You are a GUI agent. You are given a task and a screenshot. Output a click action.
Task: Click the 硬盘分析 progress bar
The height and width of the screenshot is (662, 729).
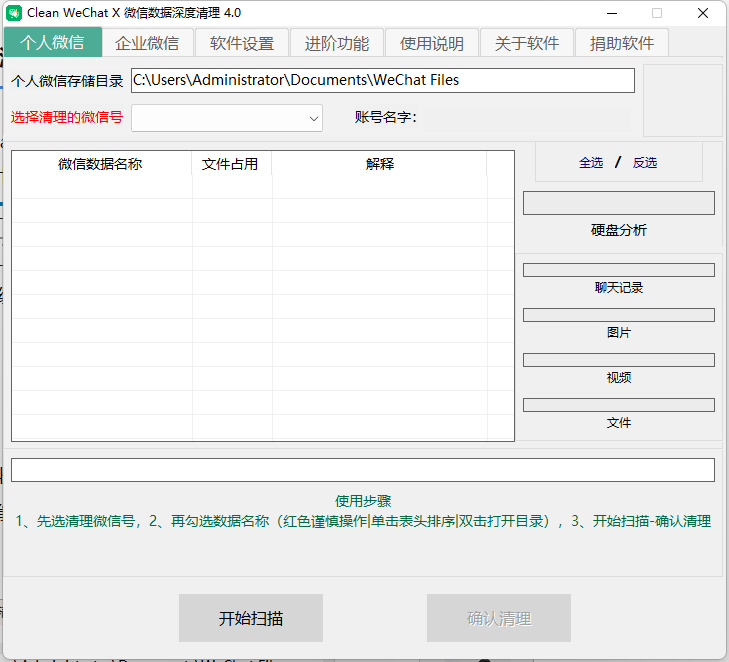pyautogui.click(x=618, y=203)
